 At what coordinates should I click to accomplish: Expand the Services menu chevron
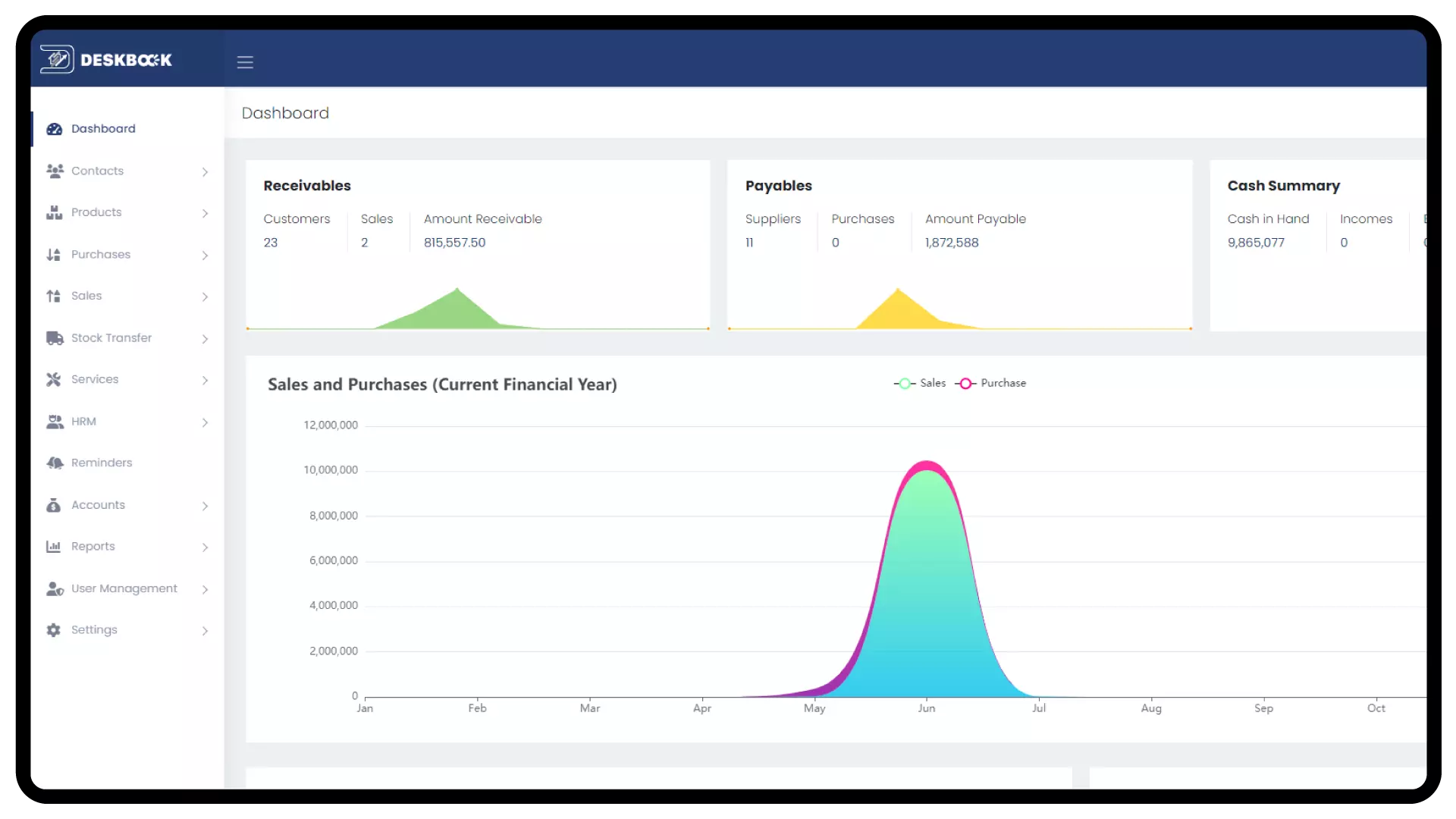pos(205,381)
